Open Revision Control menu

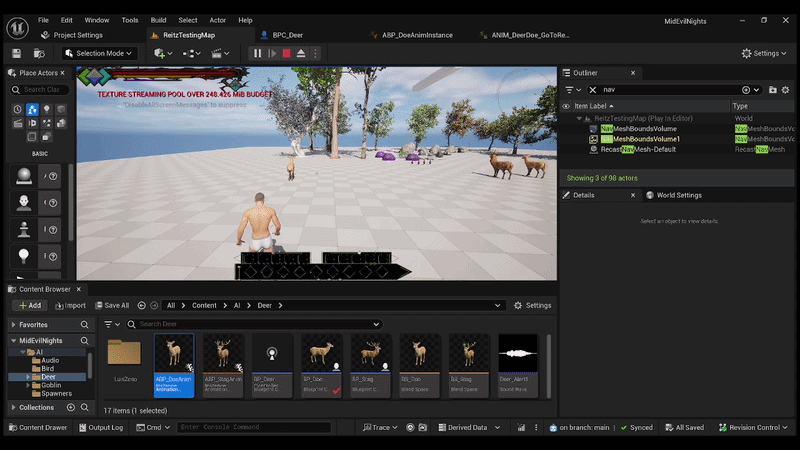[x=753, y=428]
